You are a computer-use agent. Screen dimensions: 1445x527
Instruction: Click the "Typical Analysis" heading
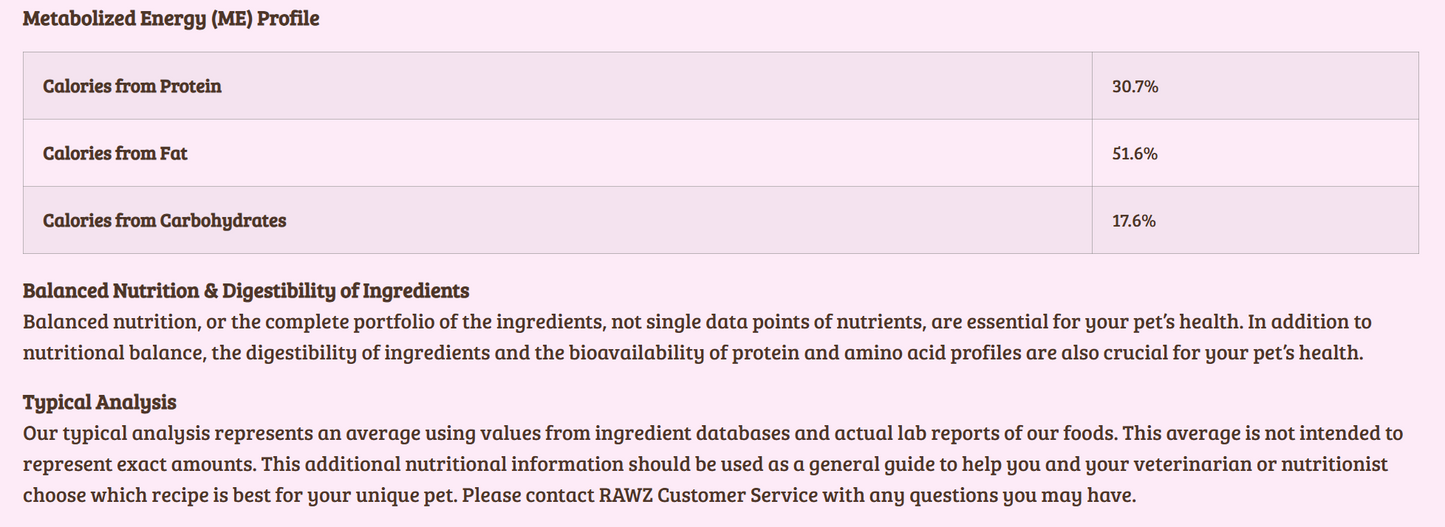pos(99,402)
